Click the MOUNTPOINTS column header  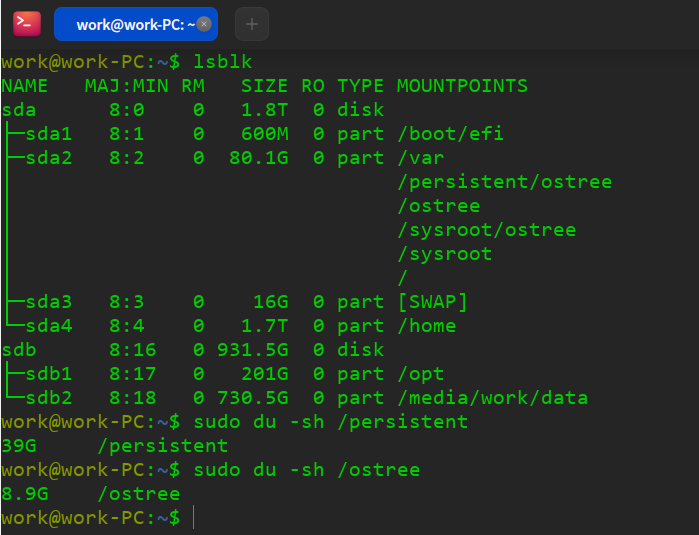[462, 86]
